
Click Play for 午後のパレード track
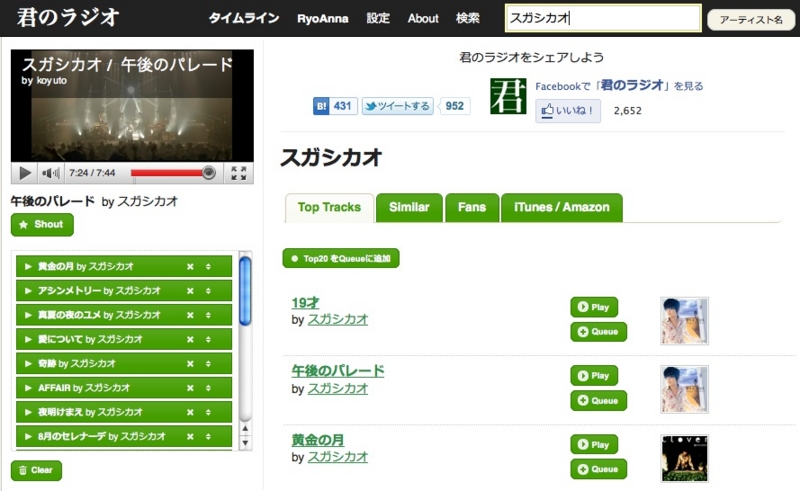tap(594, 376)
